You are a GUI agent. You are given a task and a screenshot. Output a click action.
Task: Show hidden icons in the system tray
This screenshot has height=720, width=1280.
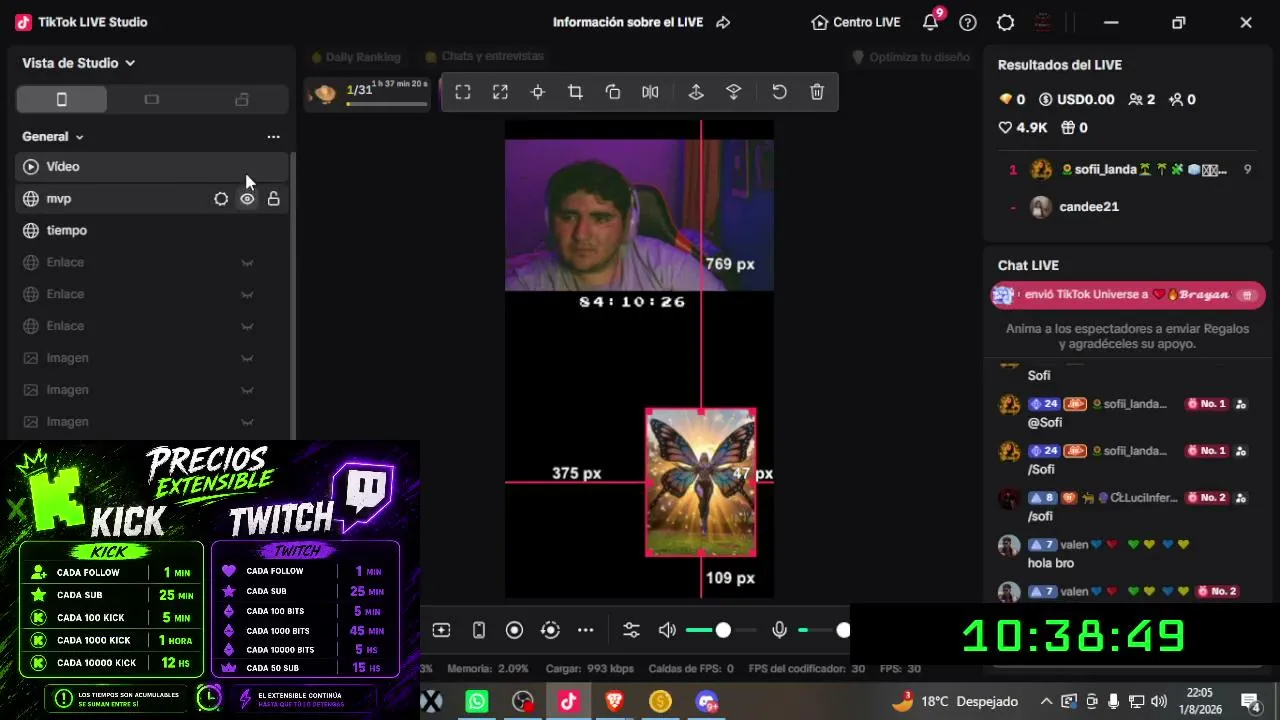pyautogui.click(x=1046, y=701)
